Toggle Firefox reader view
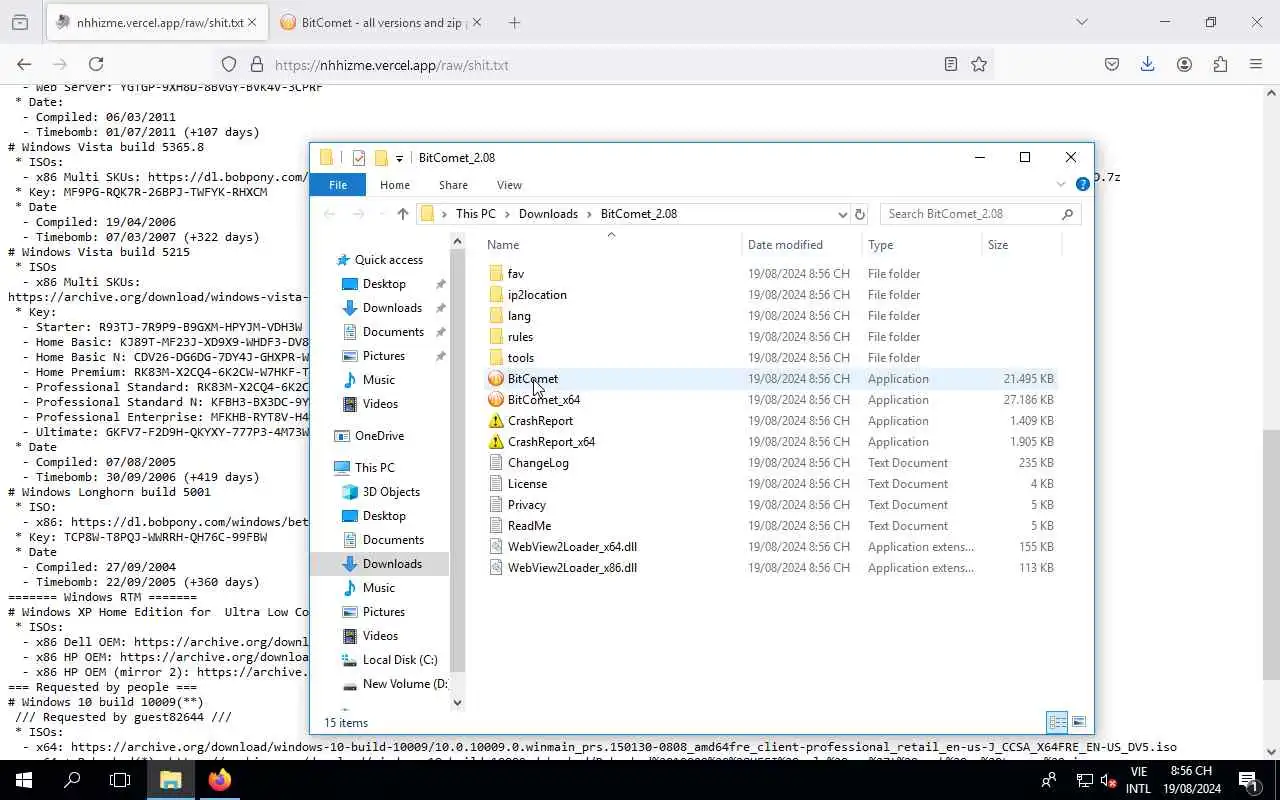The height and width of the screenshot is (800, 1280). tap(951, 64)
